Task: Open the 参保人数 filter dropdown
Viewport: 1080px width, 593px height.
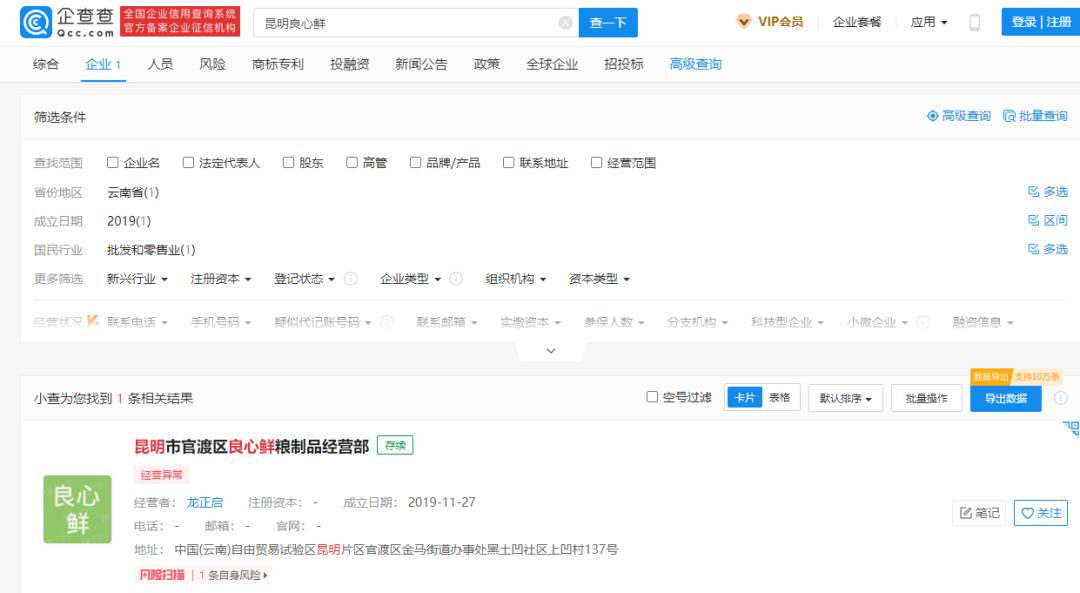Action: click(x=614, y=322)
